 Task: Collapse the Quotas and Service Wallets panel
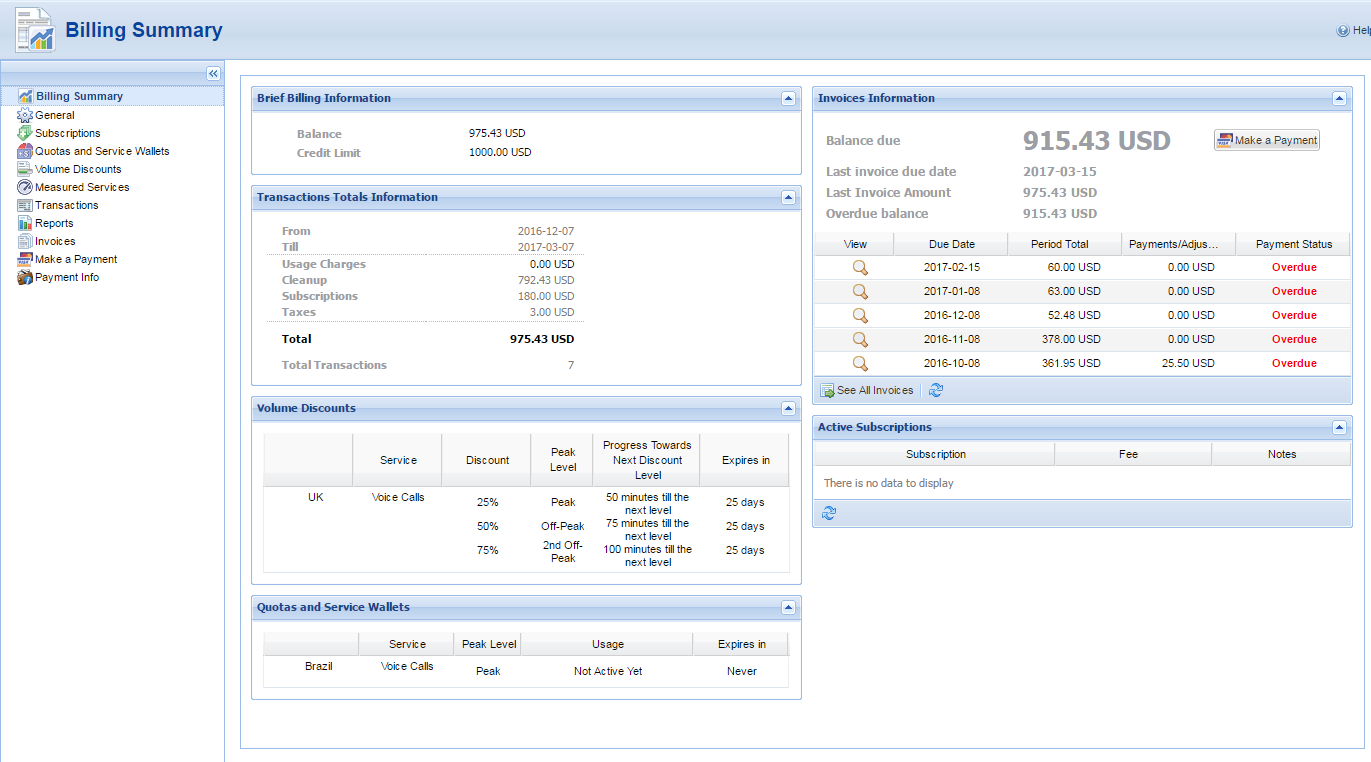pos(788,608)
